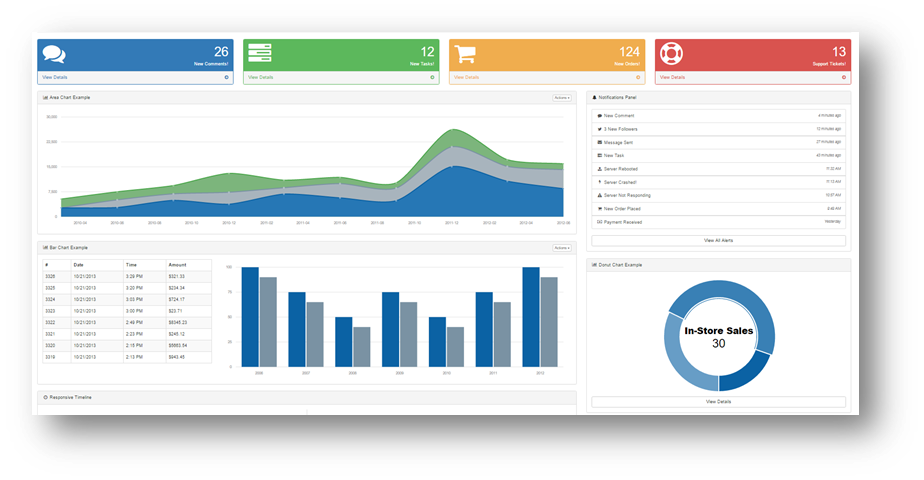Click the life ring support tickets icon
This screenshot has height=480, width=924.
671,54
